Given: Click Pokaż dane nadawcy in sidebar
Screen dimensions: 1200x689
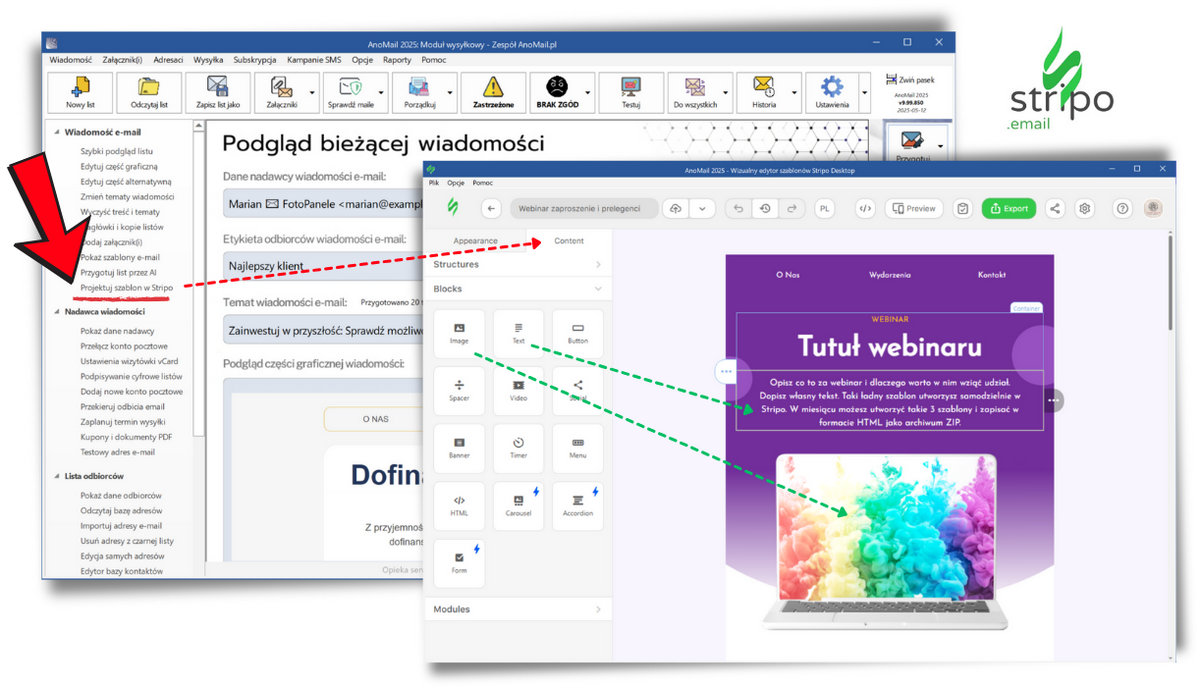Looking at the screenshot, I should click(x=118, y=331).
